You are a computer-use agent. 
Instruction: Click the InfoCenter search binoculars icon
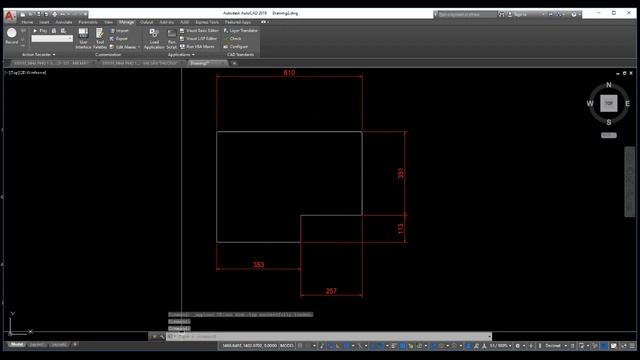(502, 14)
